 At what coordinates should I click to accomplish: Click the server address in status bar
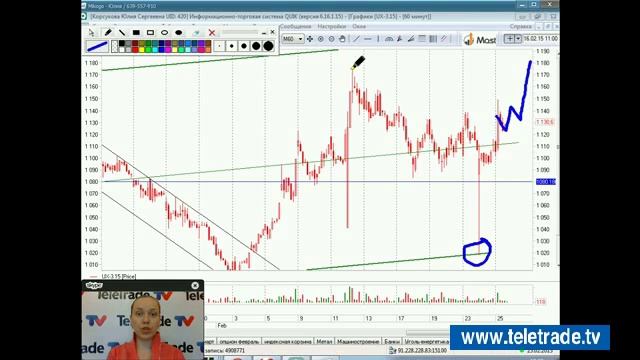pyautogui.click(x=422, y=350)
